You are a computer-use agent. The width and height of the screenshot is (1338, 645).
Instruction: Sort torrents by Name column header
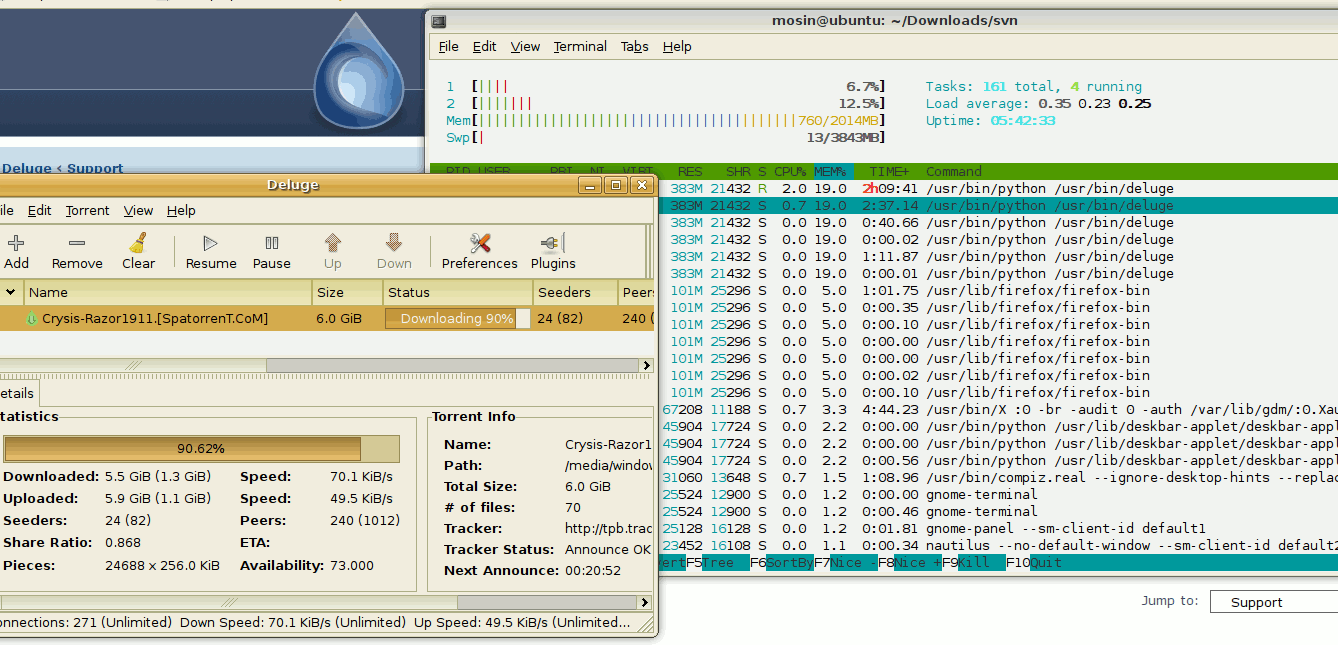click(x=168, y=292)
